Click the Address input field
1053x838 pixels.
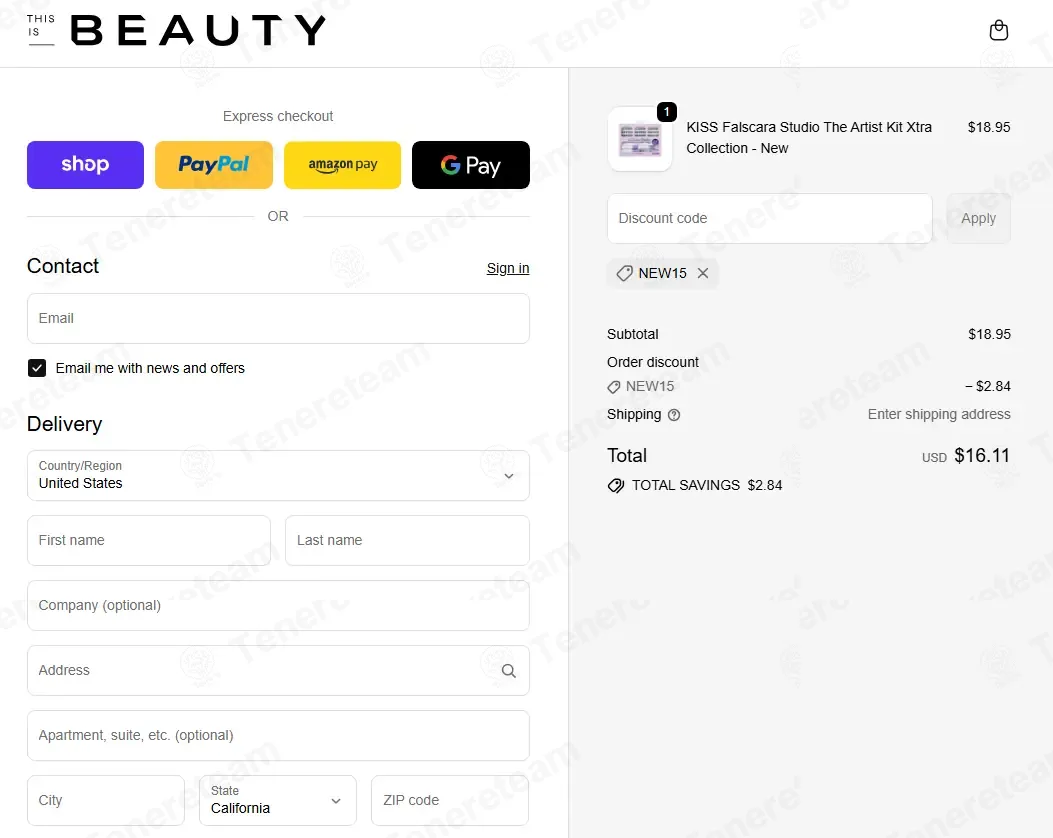pos(278,671)
